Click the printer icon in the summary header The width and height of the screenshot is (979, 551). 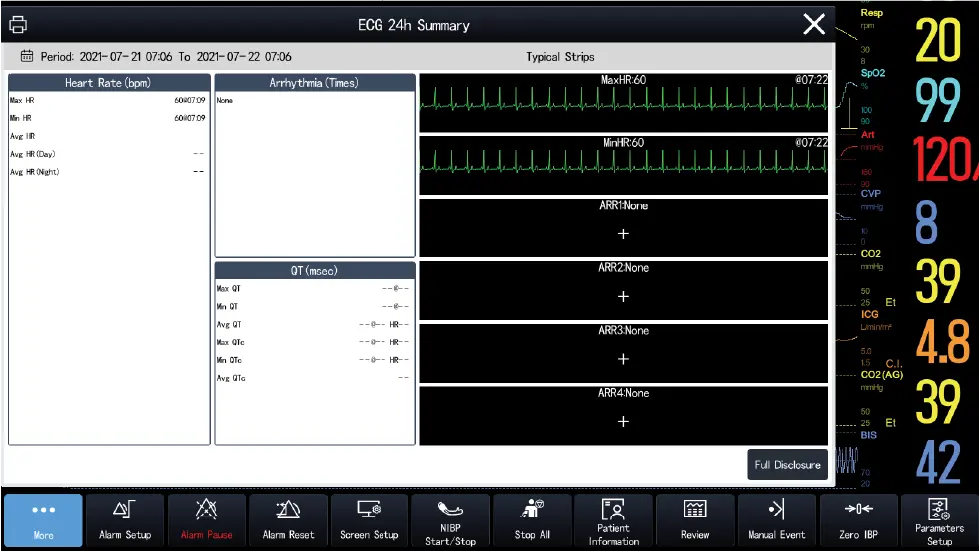pos(18,25)
